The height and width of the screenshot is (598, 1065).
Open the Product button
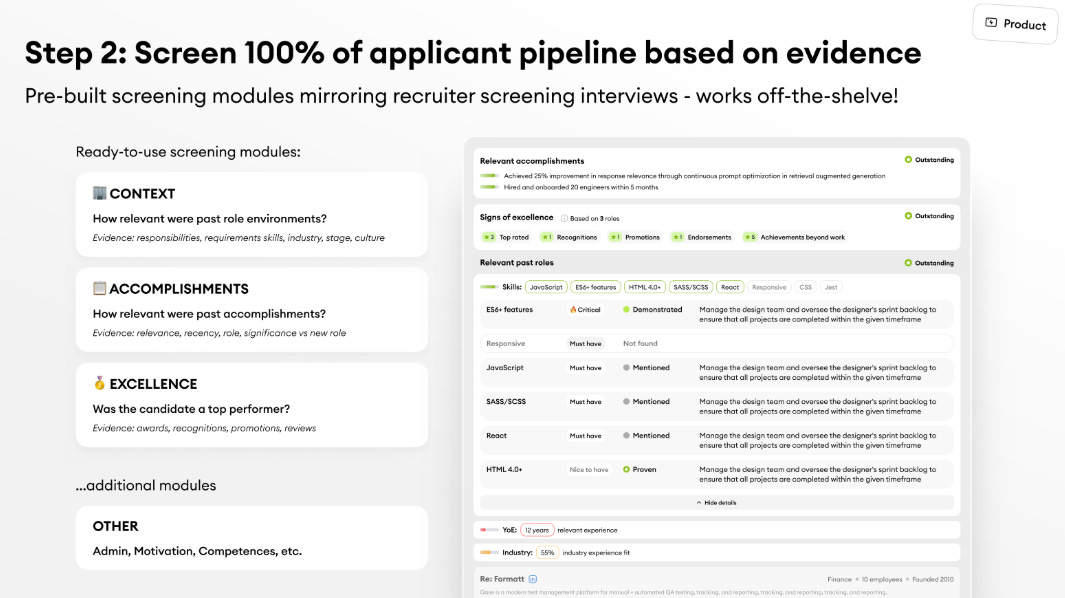click(1015, 24)
